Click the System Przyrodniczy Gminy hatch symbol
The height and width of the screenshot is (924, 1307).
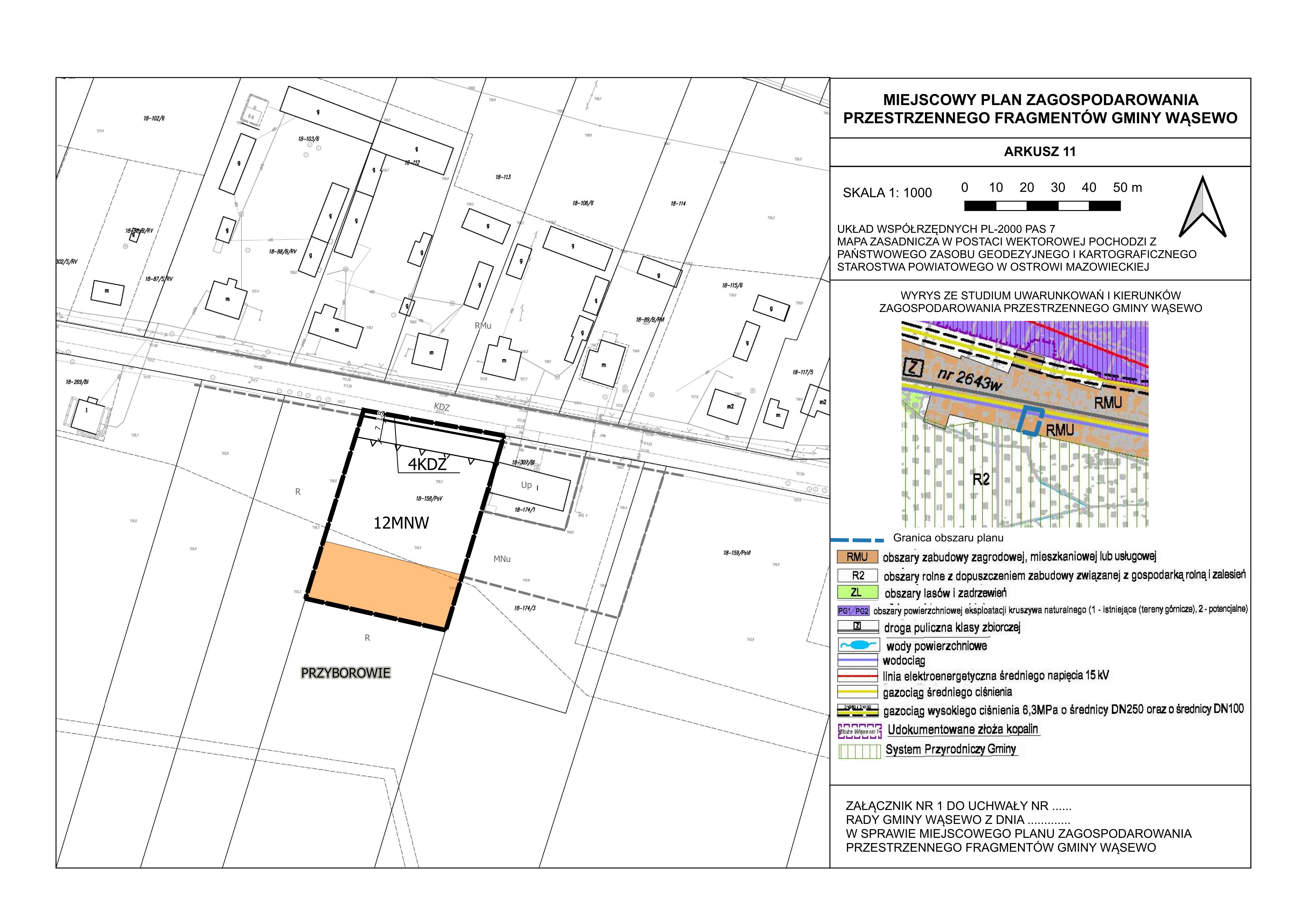pyautogui.click(x=860, y=751)
